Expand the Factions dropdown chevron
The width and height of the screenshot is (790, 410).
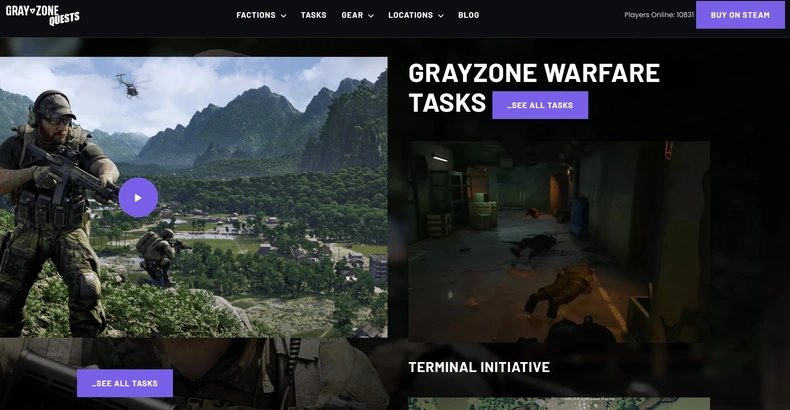(x=283, y=16)
